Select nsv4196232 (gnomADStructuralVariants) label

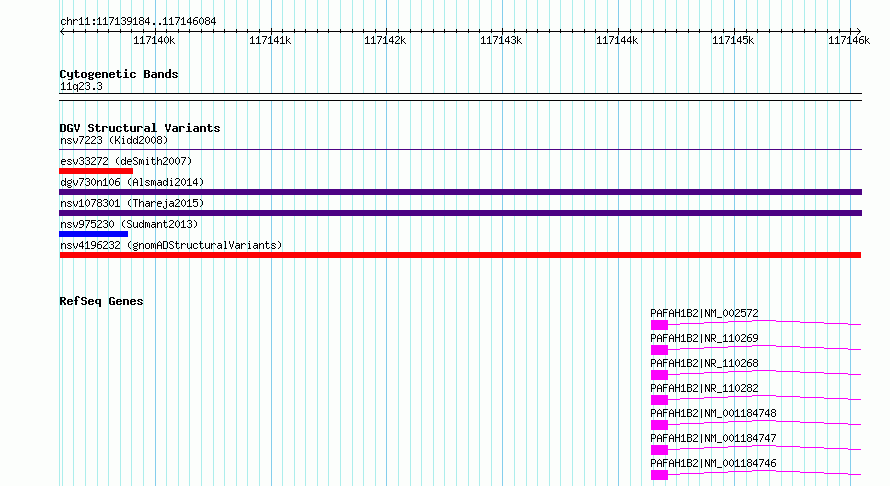(x=171, y=245)
